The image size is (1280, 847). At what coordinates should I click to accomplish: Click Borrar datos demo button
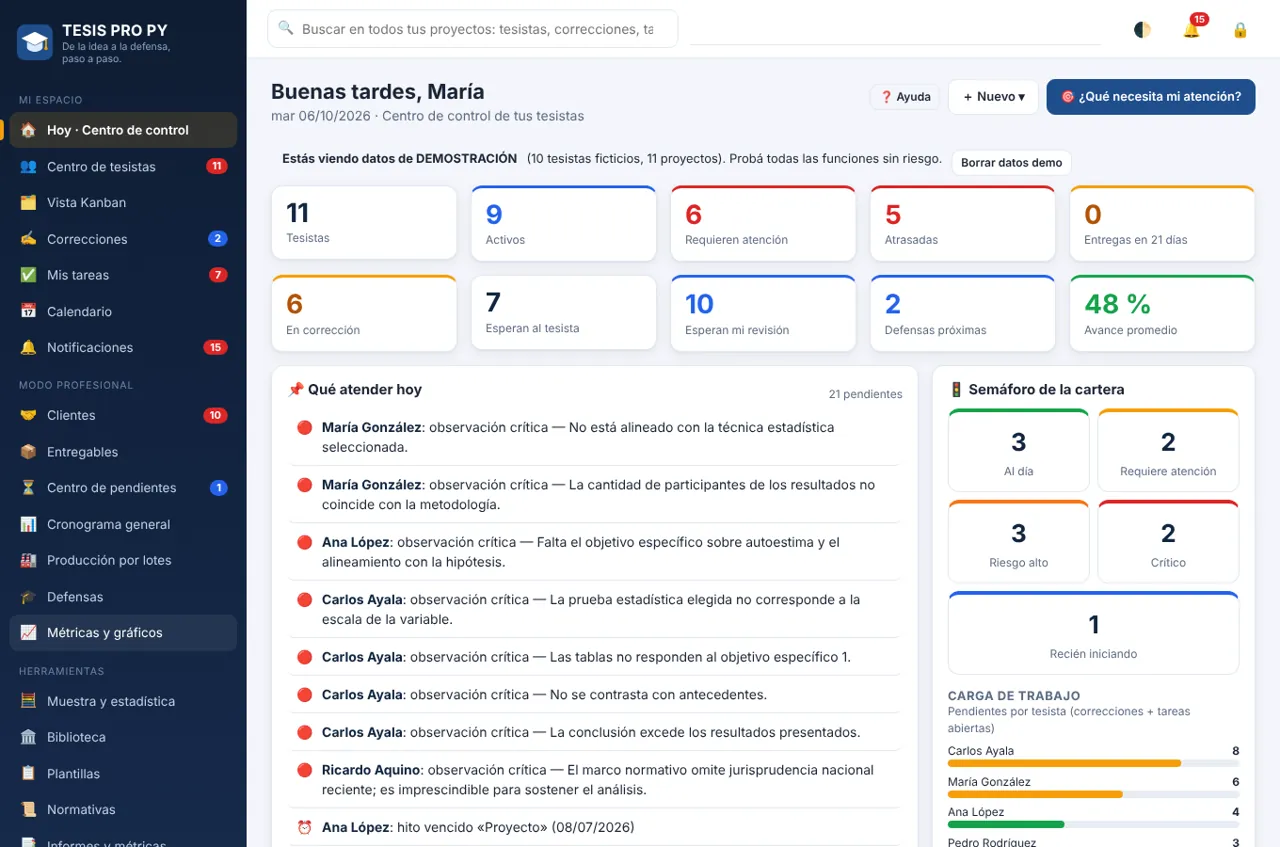point(1011,163)
